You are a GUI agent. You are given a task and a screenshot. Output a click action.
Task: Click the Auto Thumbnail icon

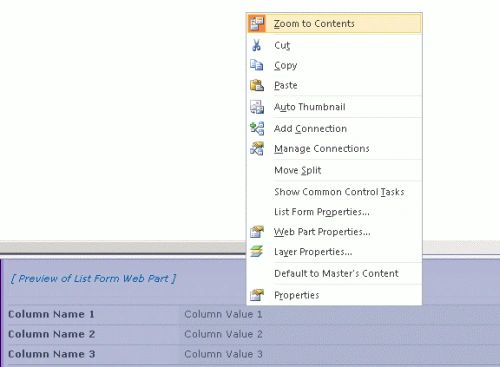pyautogui.click(x=257, y=107)
